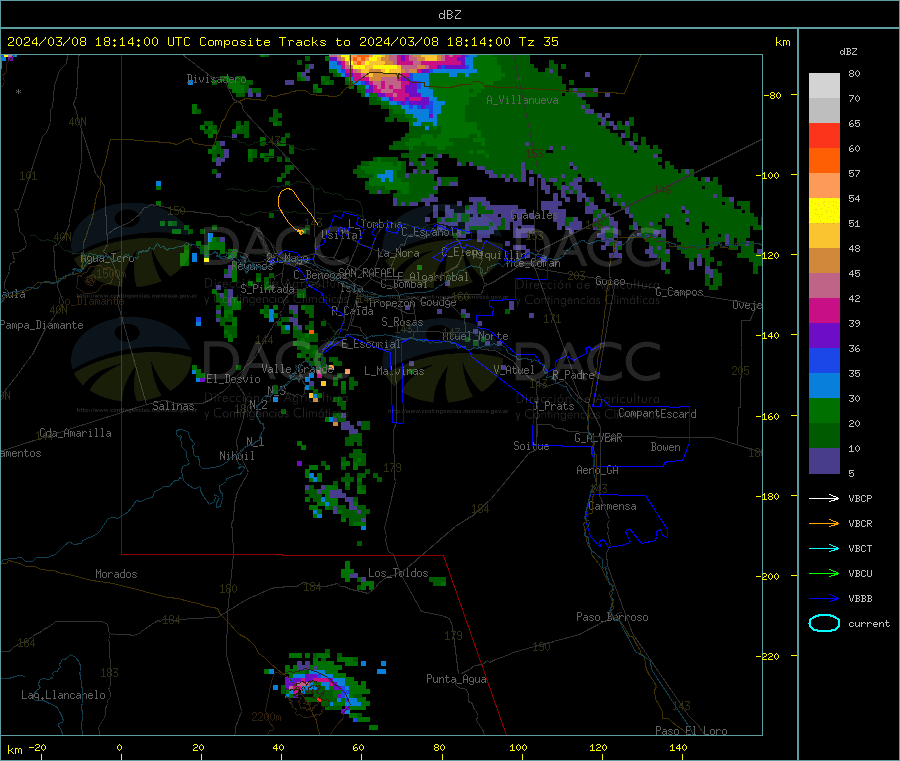Click the 'V_Atuel' map label
The height and width of the screenshot is (761, 900).
514,370
